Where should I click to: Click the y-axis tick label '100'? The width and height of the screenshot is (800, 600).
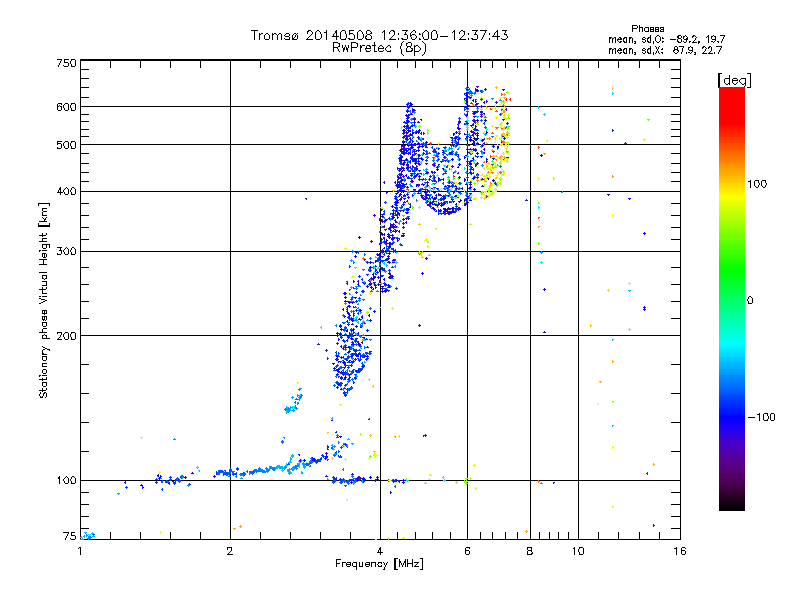[x=67, y=480]
